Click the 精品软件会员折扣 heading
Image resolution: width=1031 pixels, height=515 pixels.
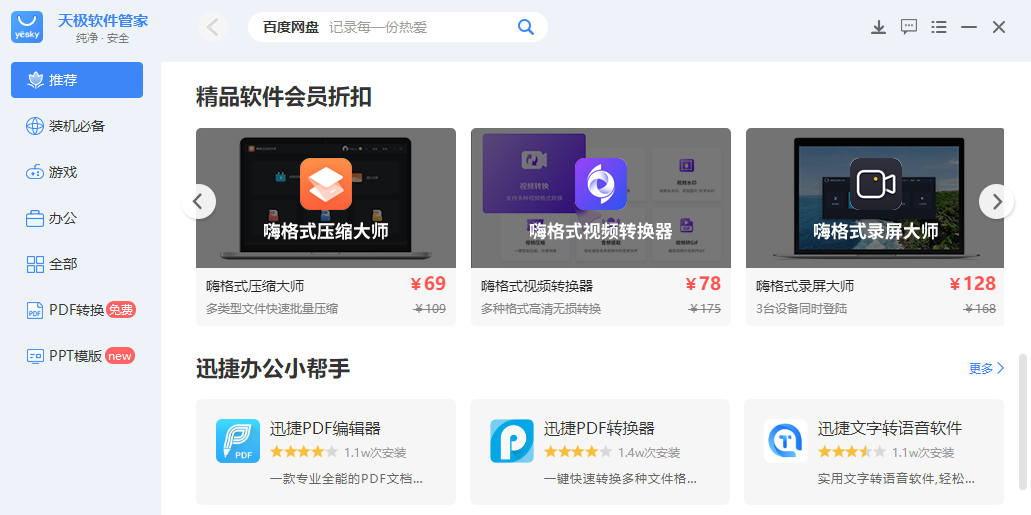pos(284,97)
